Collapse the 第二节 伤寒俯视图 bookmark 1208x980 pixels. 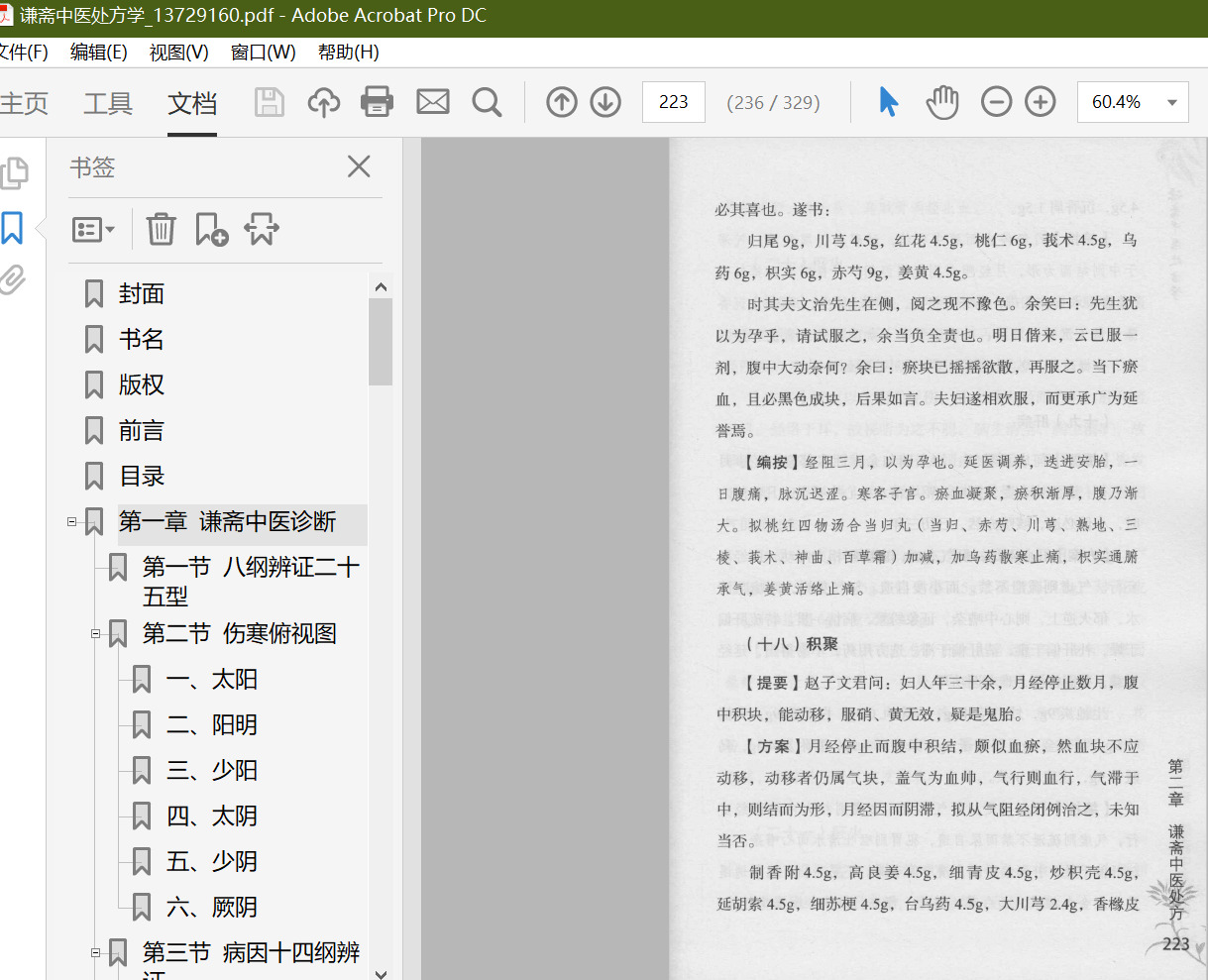click(96, 633)
